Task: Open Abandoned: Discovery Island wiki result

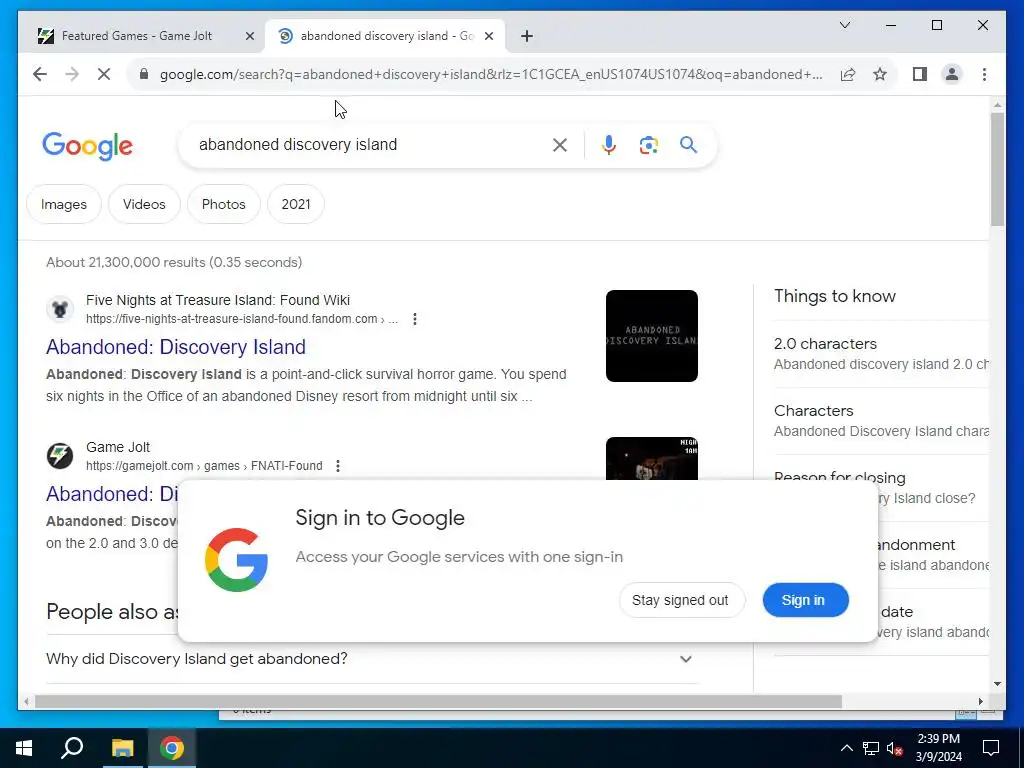Action: tap(176, 347)
